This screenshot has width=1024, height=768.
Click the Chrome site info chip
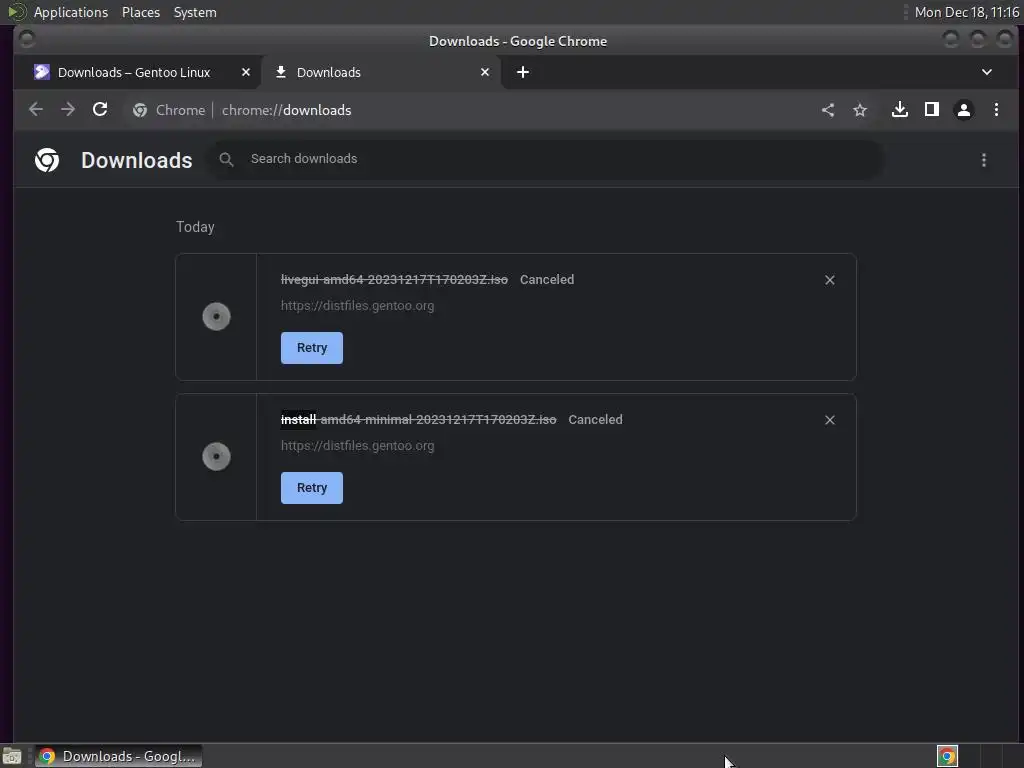pyautogui.click(x=169, y=110)
